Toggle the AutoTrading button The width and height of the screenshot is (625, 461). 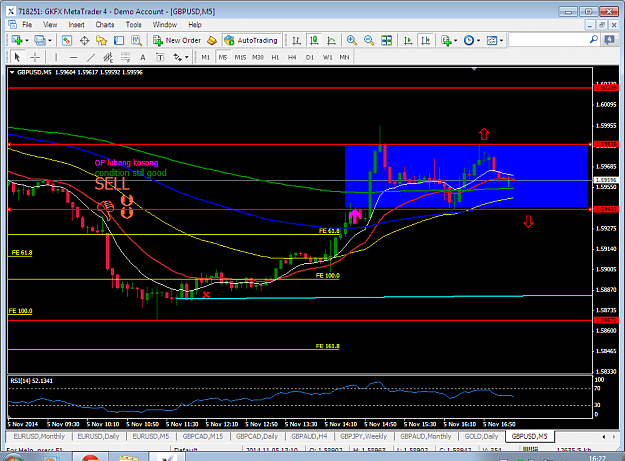click(251, 40)
